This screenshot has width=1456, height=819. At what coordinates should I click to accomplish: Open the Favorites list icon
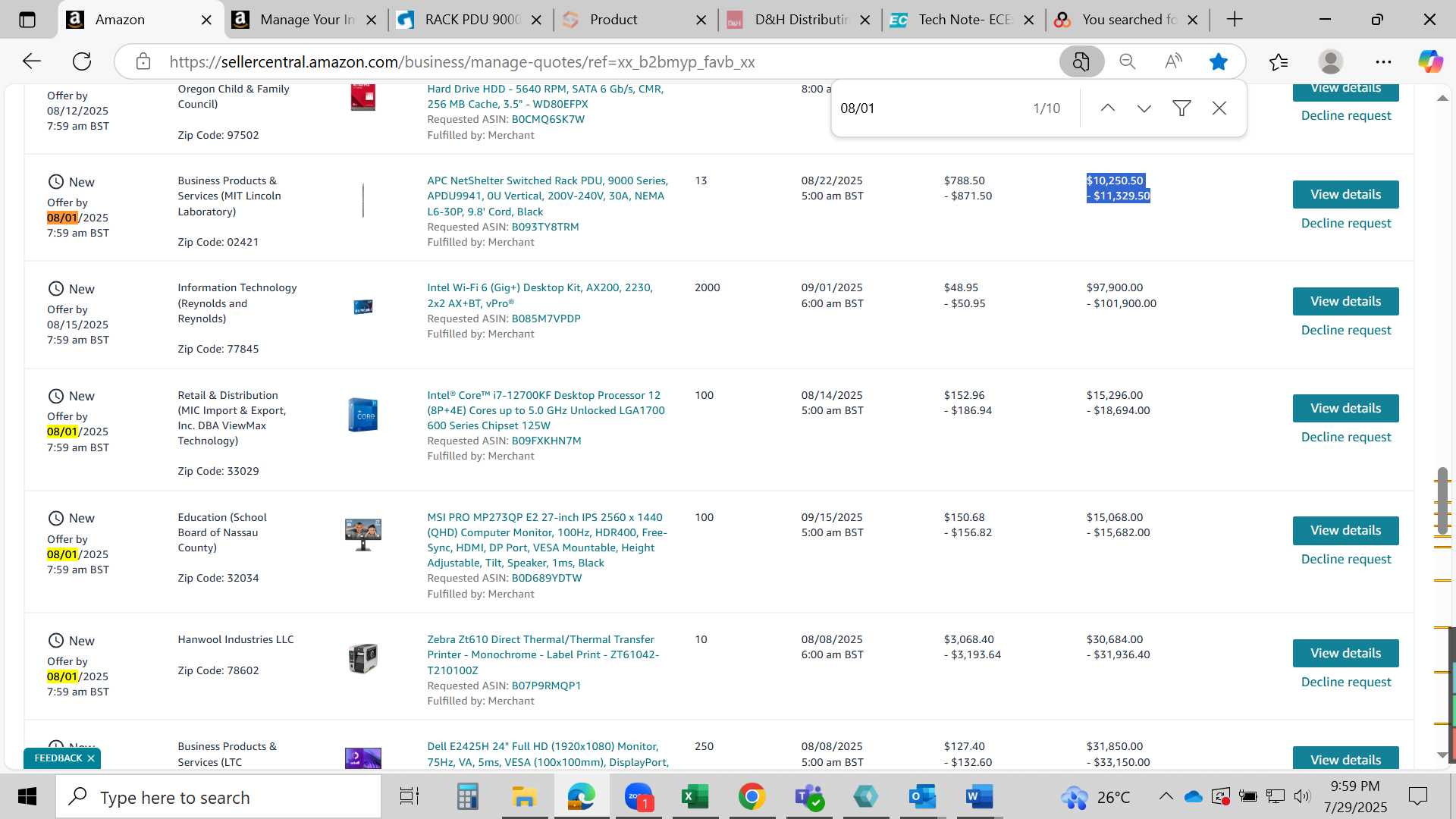(1279, 61)
